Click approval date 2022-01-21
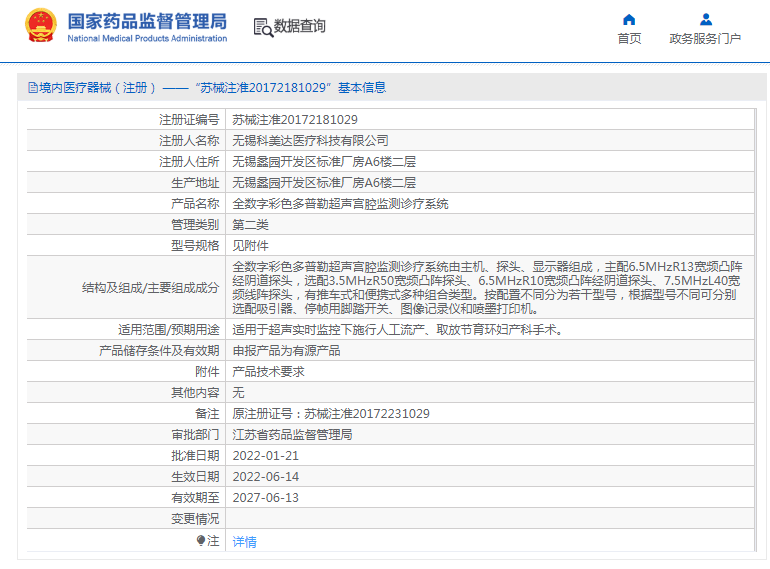This screenshot has width=770, height=569. (266, 456)
